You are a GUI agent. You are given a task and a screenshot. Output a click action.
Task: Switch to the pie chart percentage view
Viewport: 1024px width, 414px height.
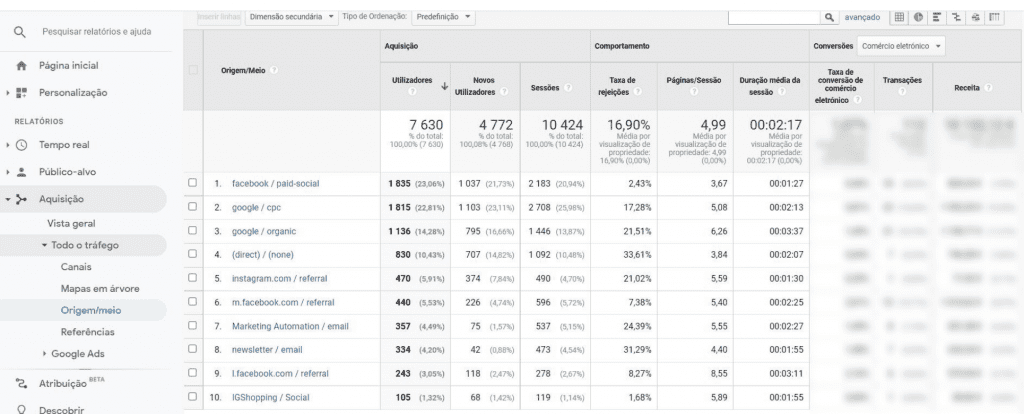(918, 18)
